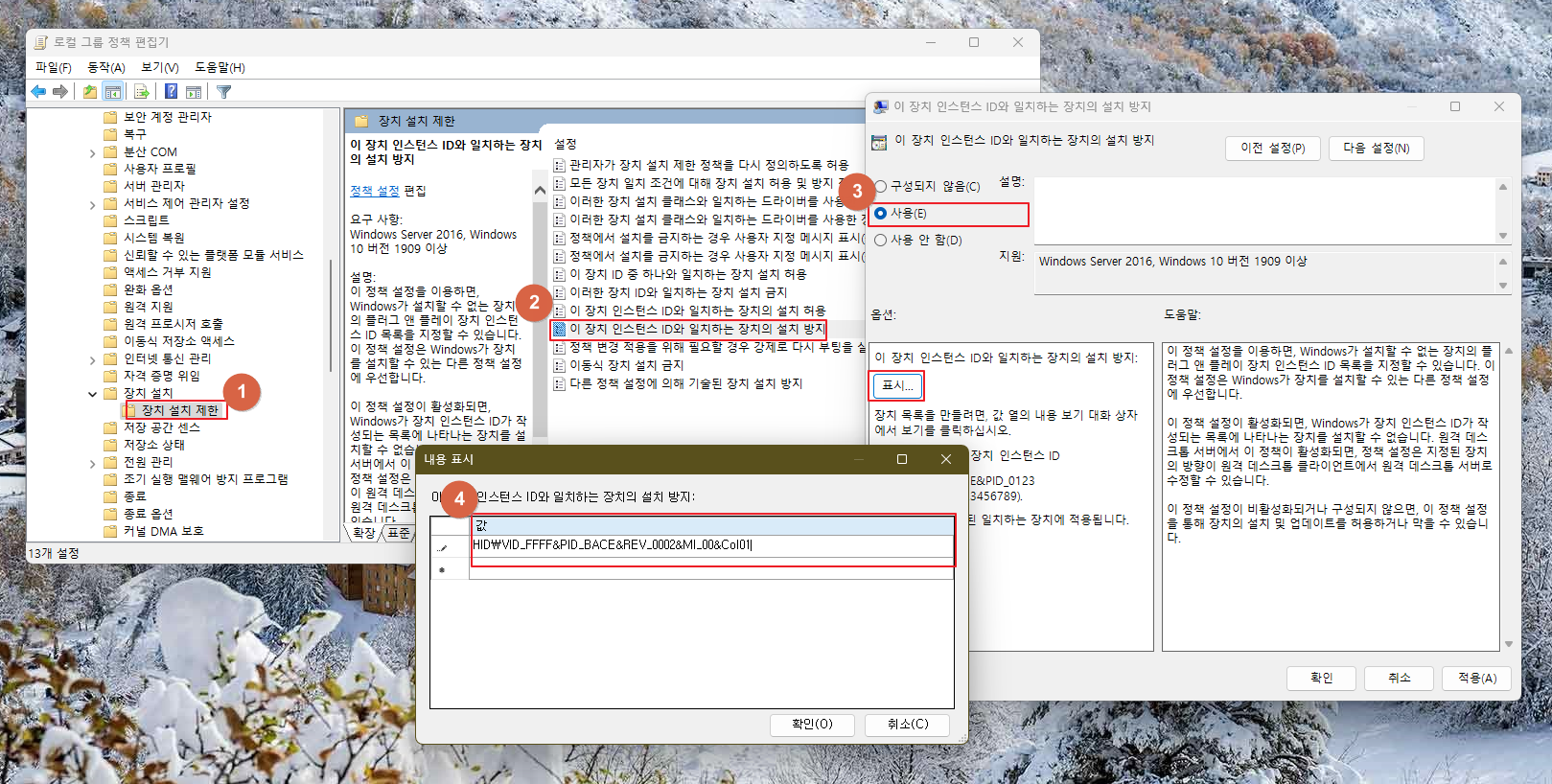Click the folder icon next to 스크립트
Screen dimensions: 1552x784
(x=110, y=220)
